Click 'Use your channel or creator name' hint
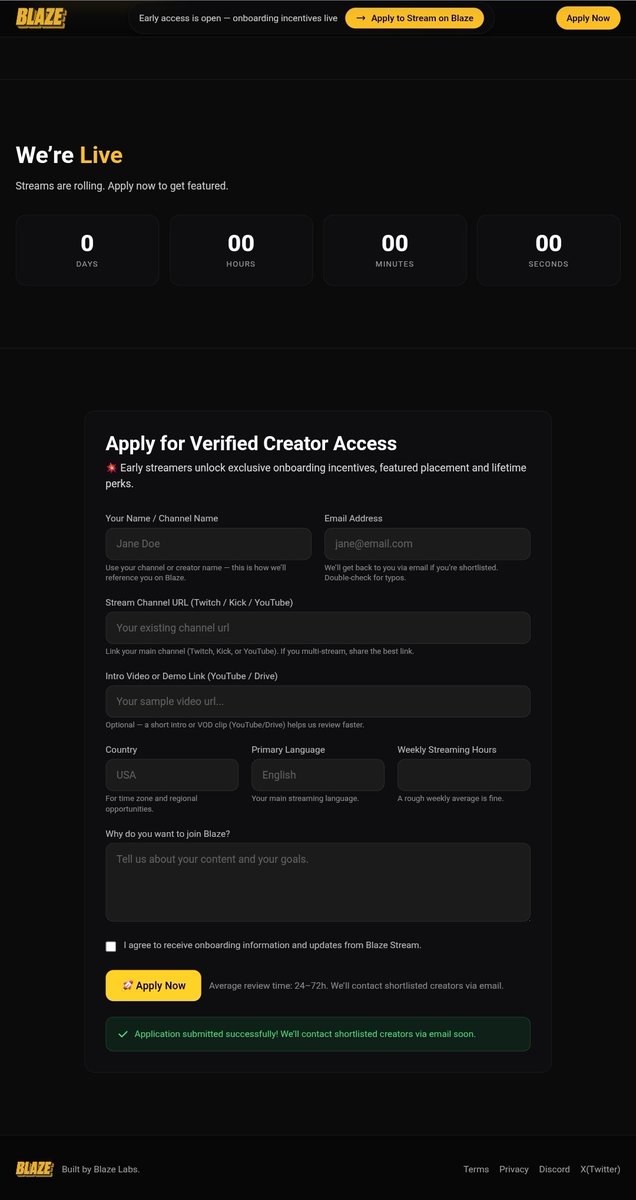This screenshot has width=636, height=1200. 196,572
